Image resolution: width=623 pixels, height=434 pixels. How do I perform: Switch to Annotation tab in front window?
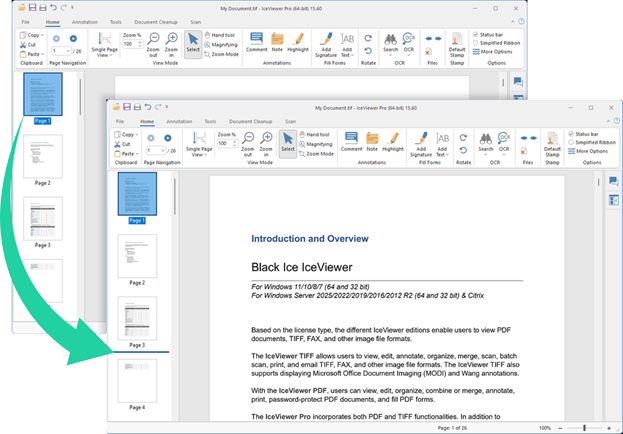180,120
